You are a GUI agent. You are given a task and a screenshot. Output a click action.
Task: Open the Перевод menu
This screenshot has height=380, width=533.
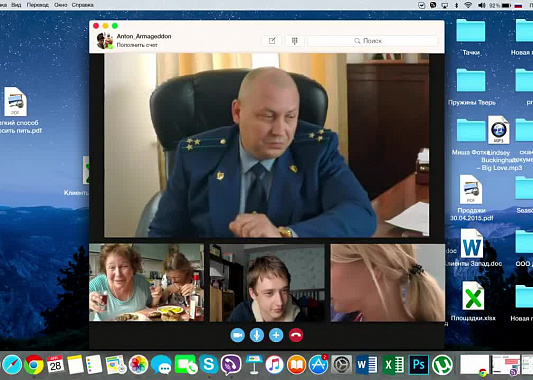[x=38, y=5]
